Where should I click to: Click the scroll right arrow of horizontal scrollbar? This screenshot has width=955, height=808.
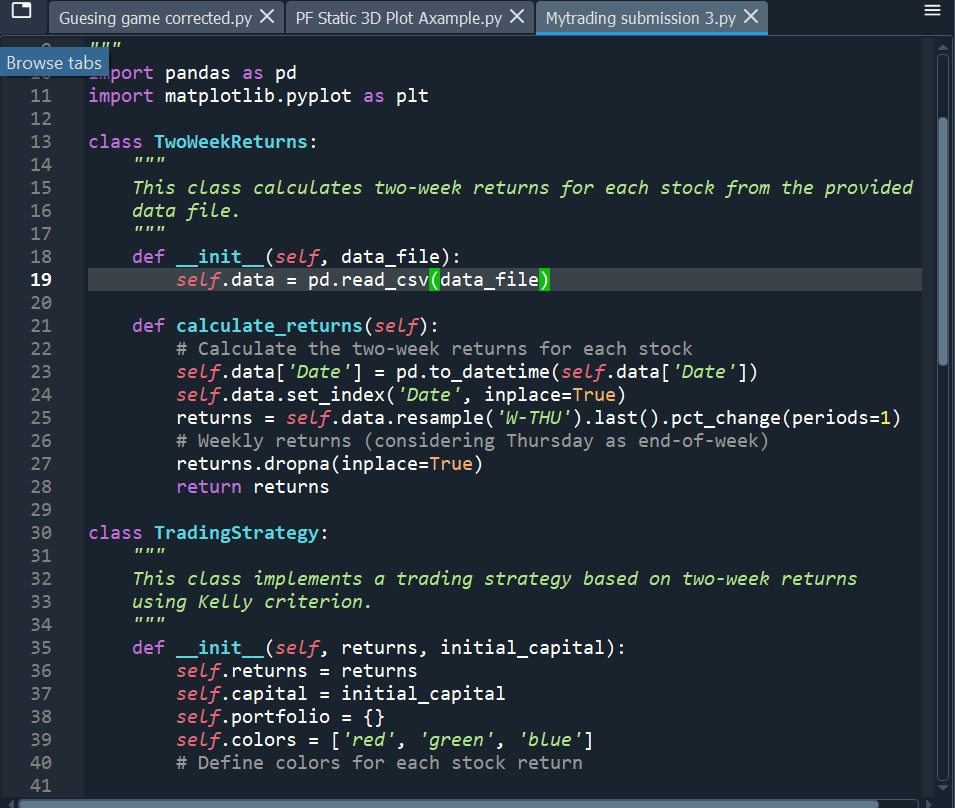tap(928, 804)
